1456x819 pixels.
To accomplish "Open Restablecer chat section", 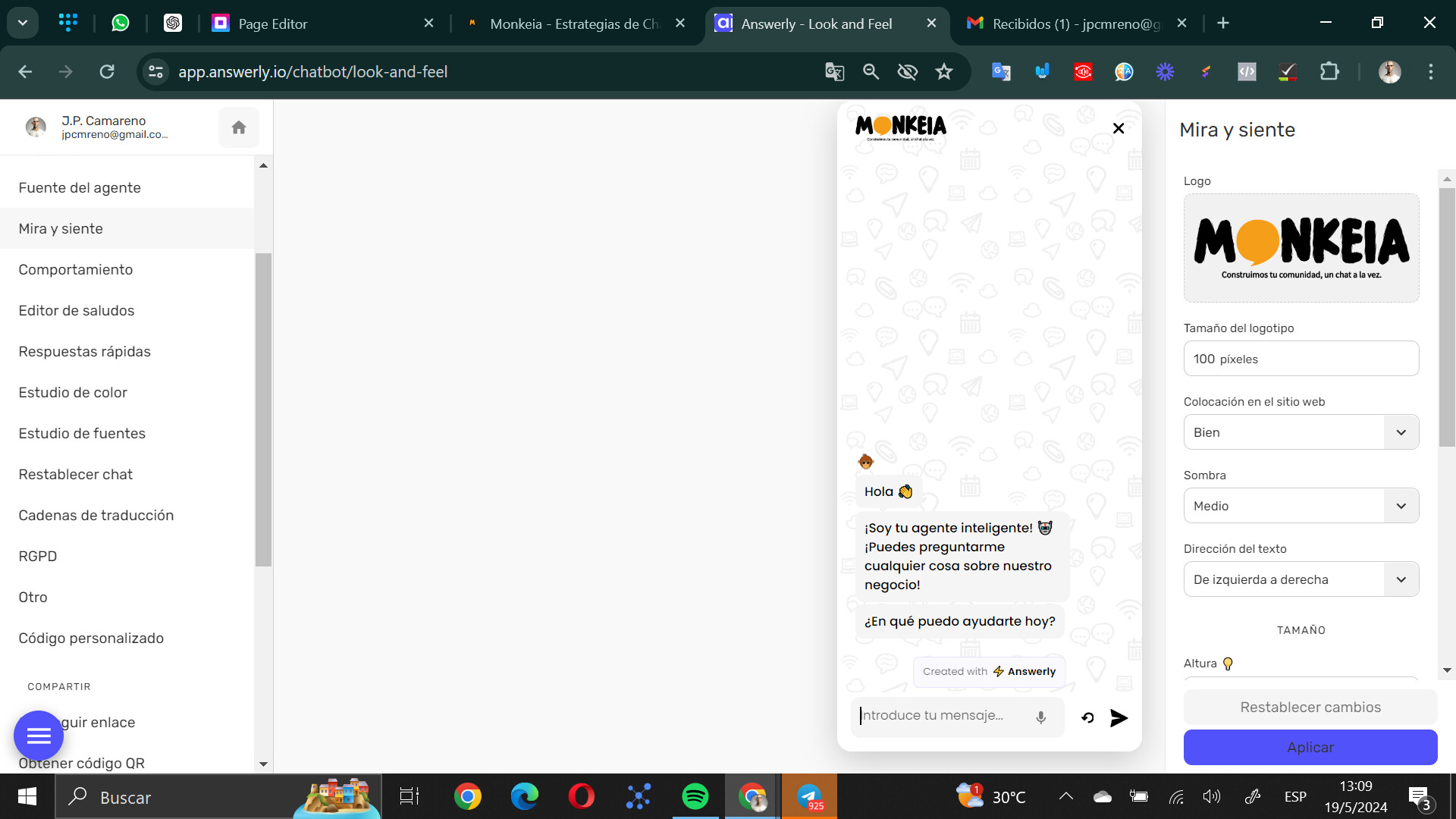I will (127, 474).
